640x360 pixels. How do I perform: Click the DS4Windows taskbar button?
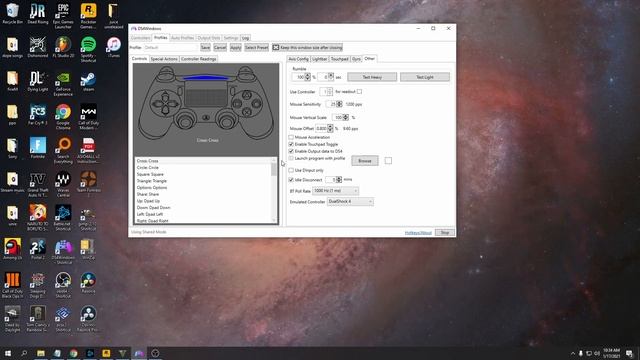point(139,353)
